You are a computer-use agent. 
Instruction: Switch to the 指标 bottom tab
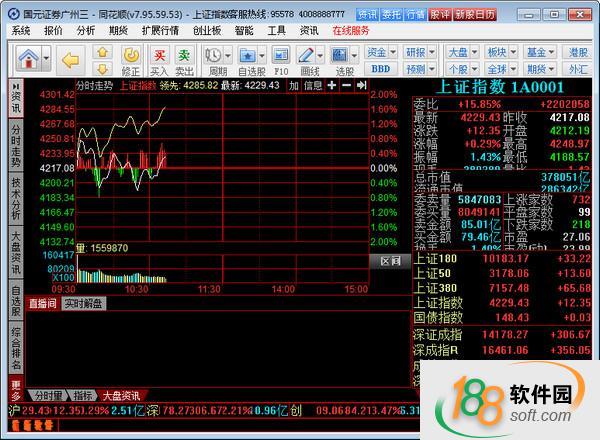(83, 396)
